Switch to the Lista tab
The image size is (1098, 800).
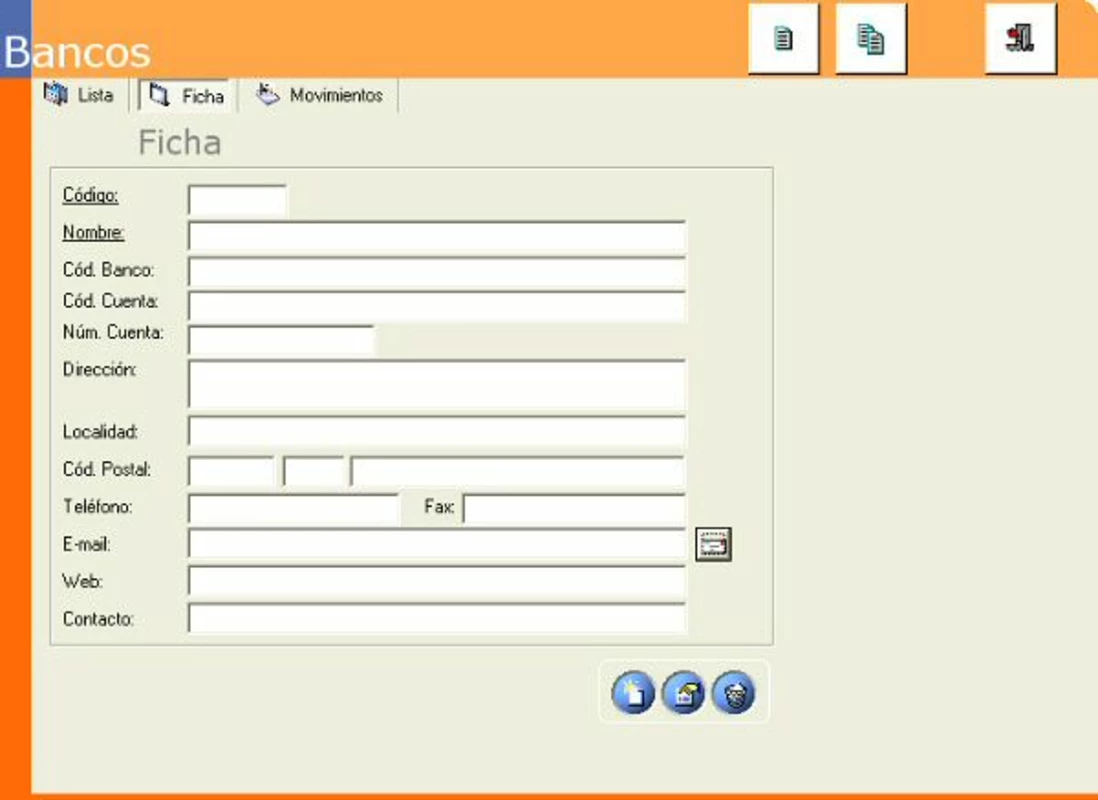[x=79, y=95]
